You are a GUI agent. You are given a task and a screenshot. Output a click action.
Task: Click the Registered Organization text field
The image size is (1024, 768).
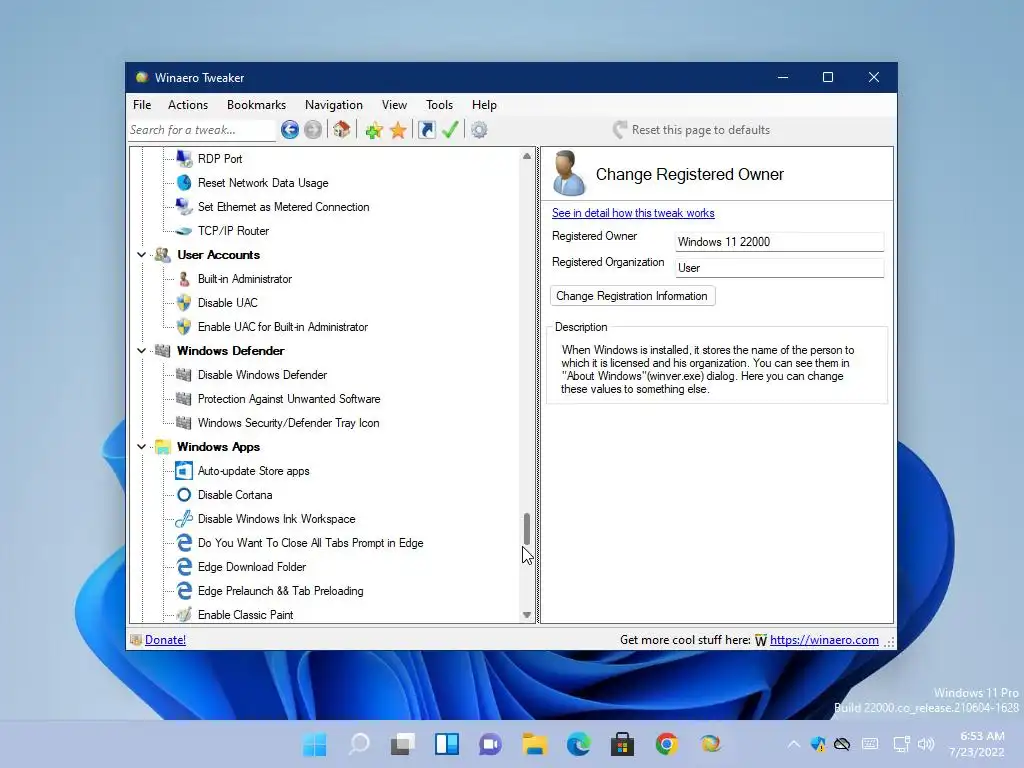[x=779, y=268]
